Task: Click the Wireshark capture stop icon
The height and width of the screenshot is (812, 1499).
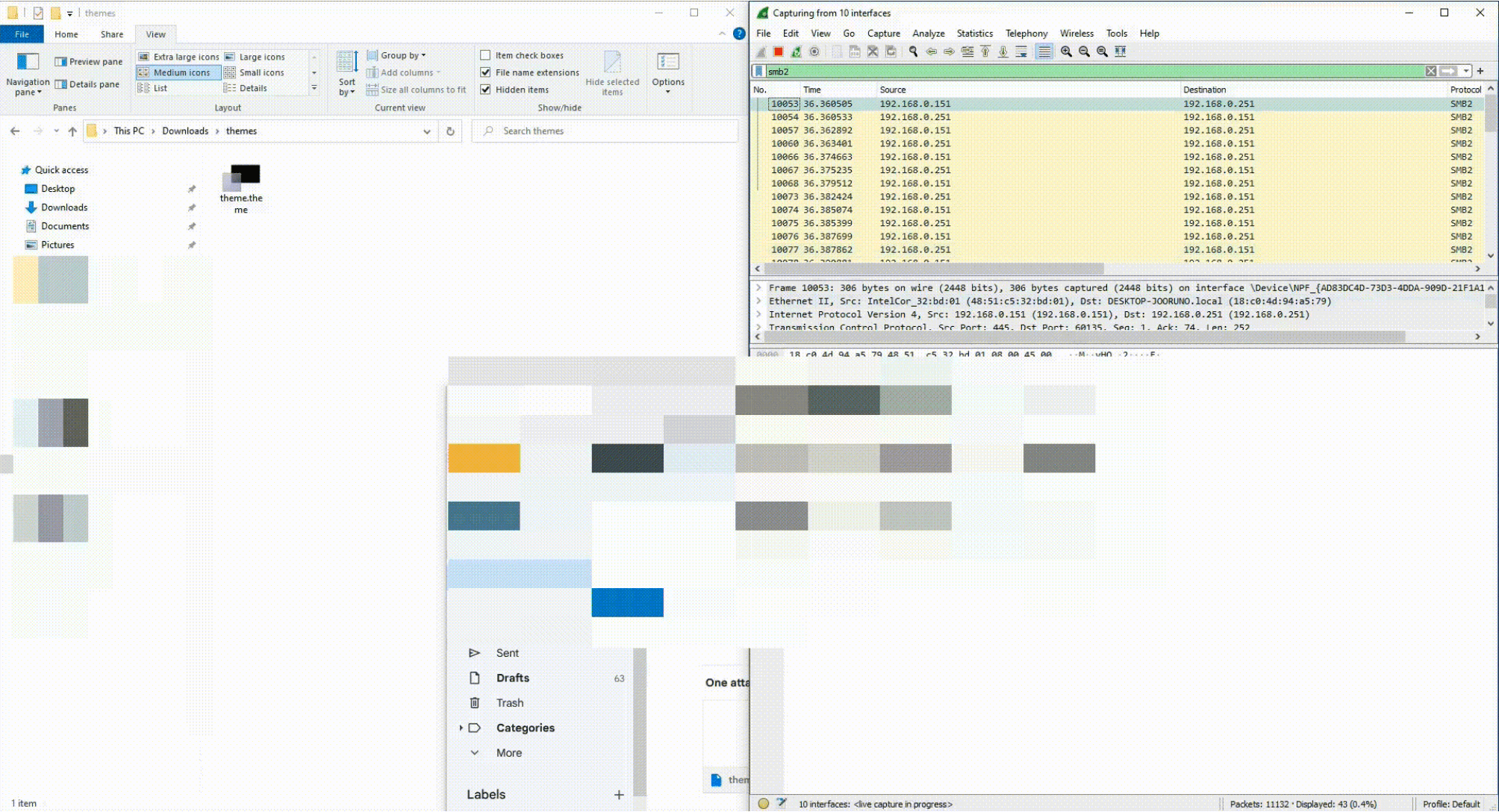Action: [778, 51]
